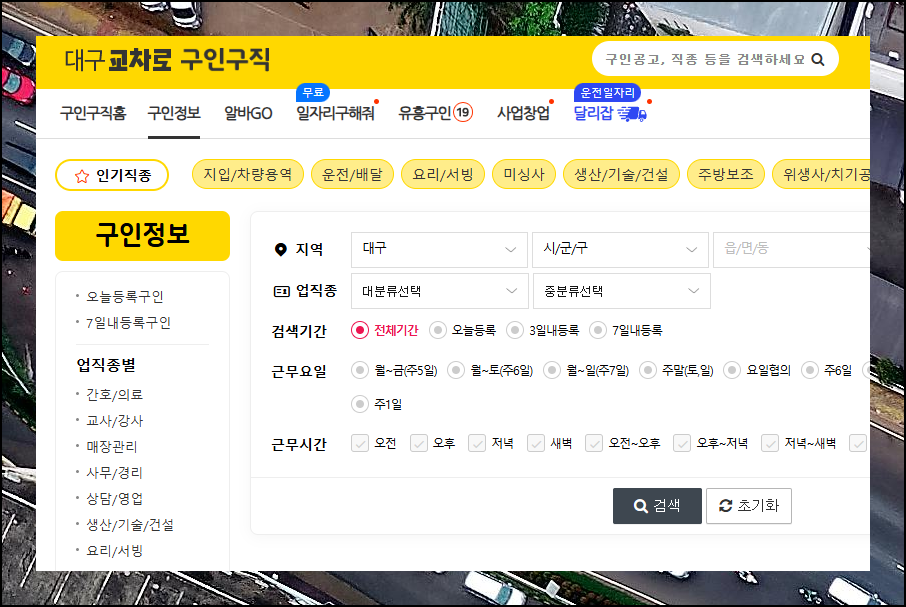The image size is (906, 607).
Task: Select the 미싱사 category pill
Action: tap(524, 174)
